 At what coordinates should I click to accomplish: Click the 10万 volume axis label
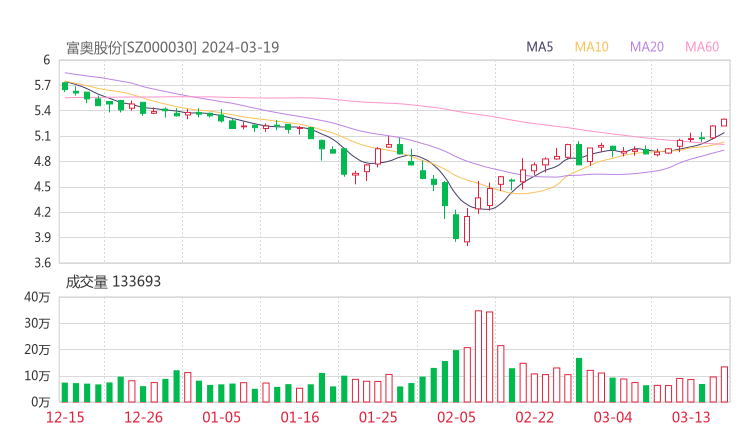[x=37, y=376]
